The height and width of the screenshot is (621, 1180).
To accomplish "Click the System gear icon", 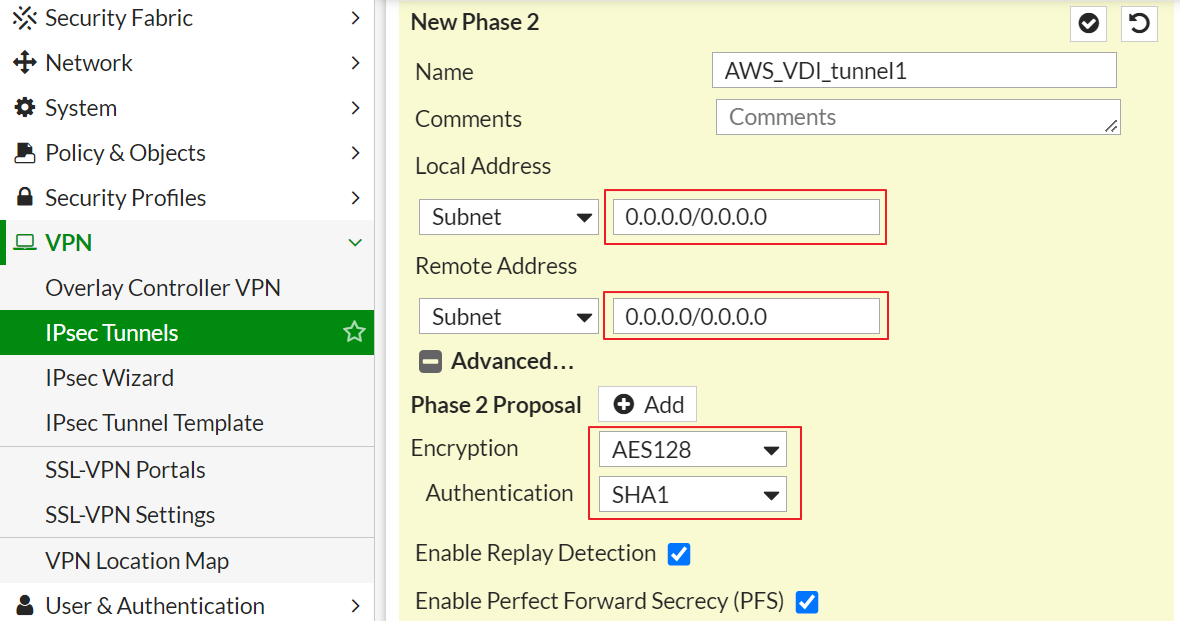I will point(24,108).
